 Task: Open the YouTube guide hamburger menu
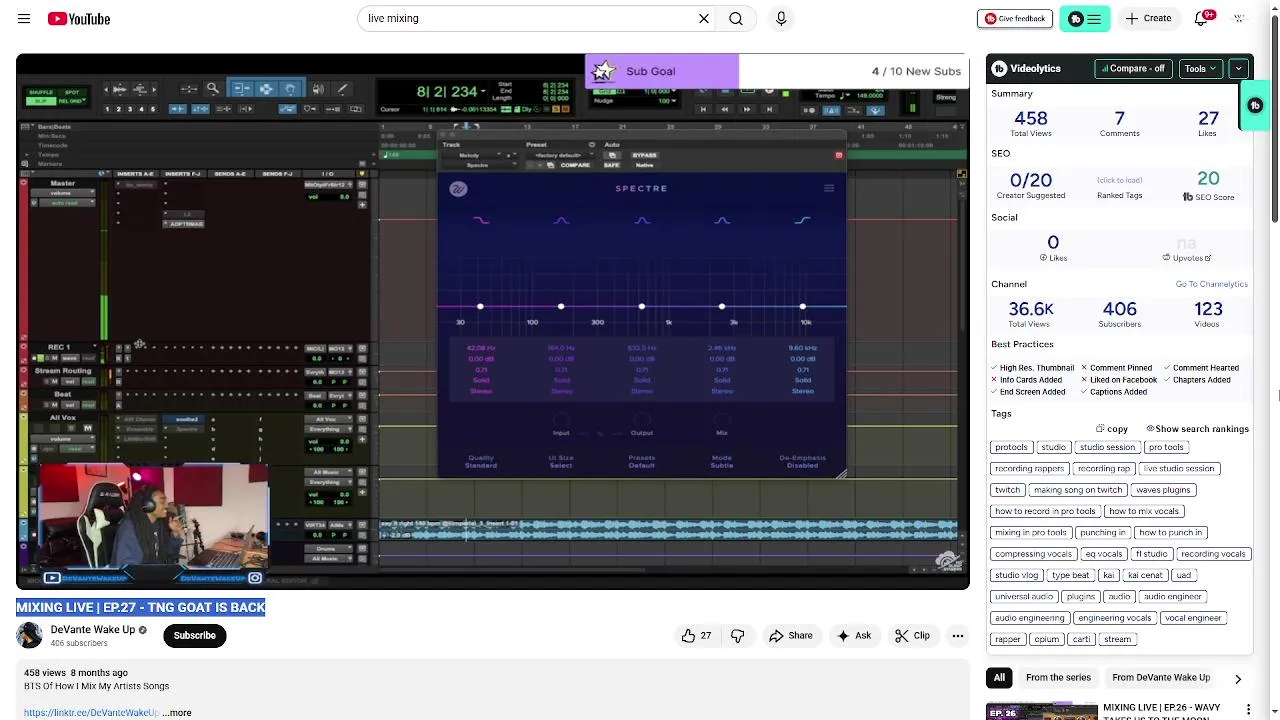pyautogui.click(x=24, y=19)
